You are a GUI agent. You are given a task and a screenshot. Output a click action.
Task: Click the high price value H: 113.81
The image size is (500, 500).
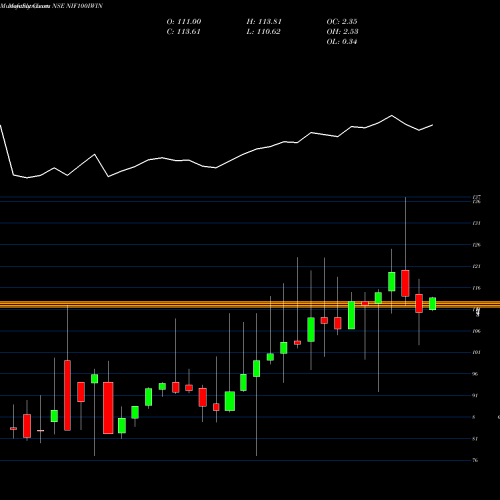264,22
